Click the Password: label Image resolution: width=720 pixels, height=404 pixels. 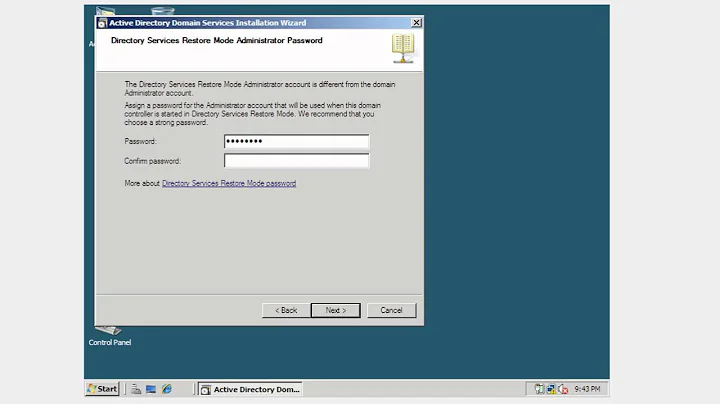point(141,141)
